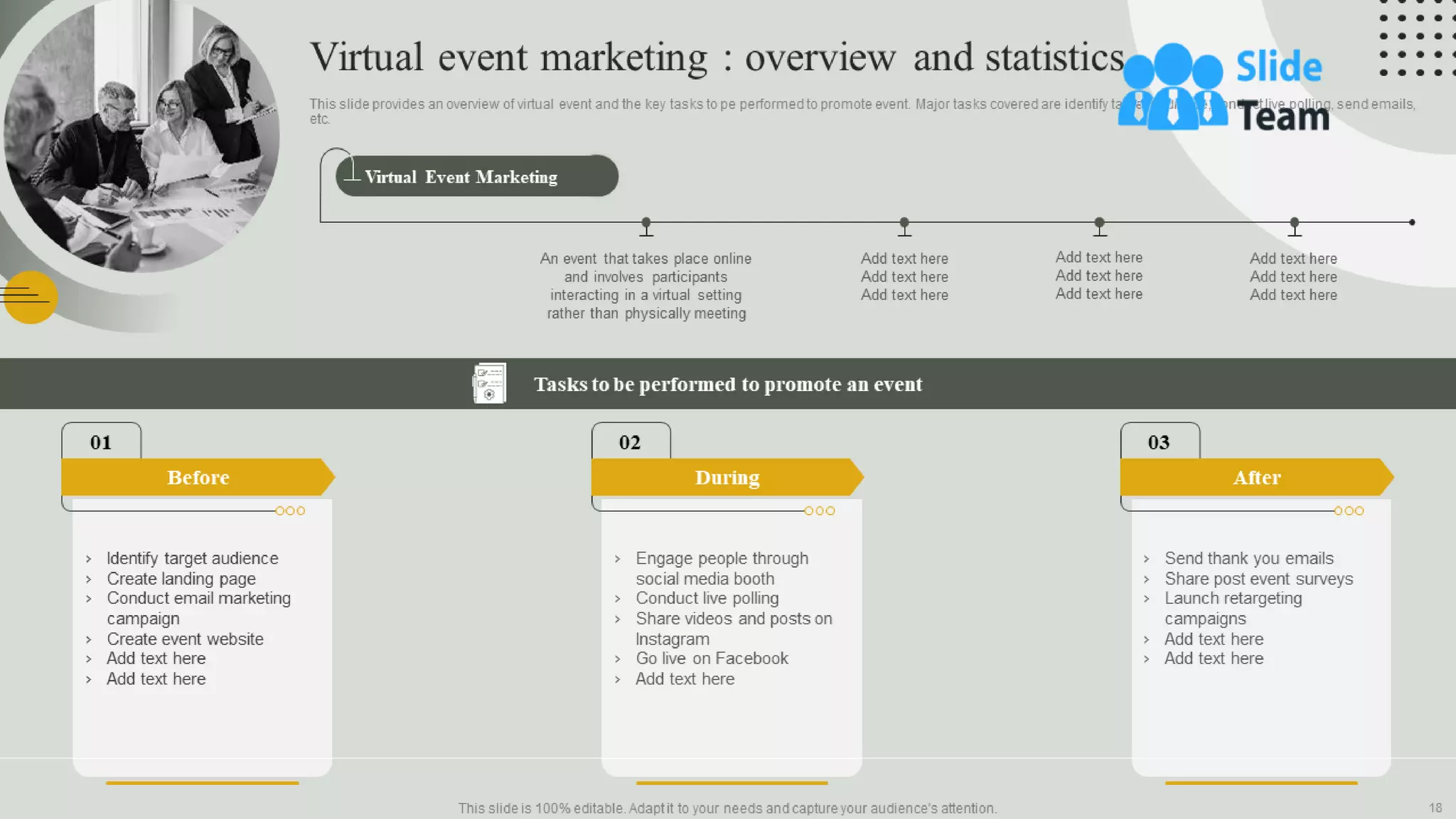Viewport: 1456px width, 819px height.
Task: Select the slide title 'Virtual event marketing : overview and statistics'
Action: pos(717,57)
